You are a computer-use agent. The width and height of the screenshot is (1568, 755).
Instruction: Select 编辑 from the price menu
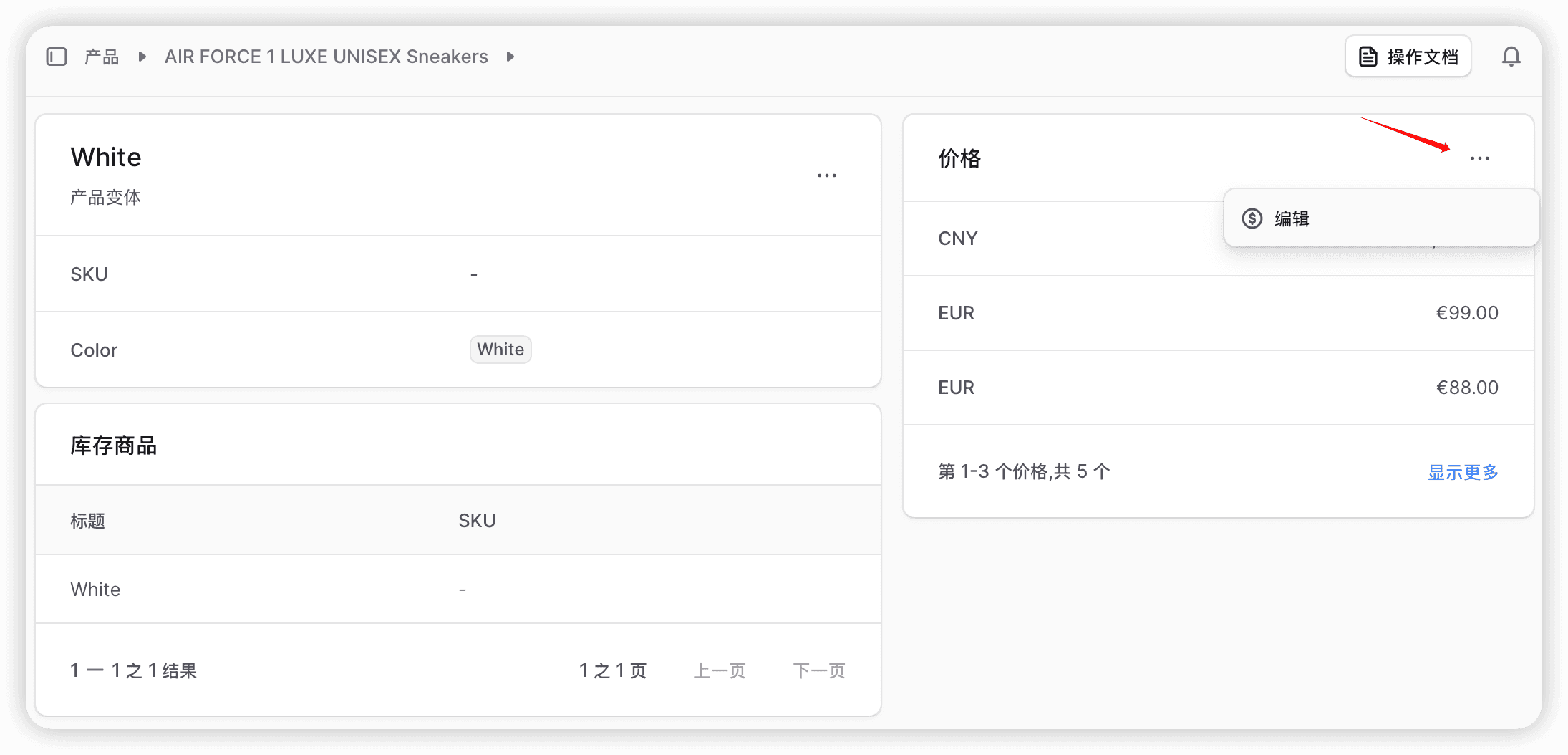tap(1292, 218)
